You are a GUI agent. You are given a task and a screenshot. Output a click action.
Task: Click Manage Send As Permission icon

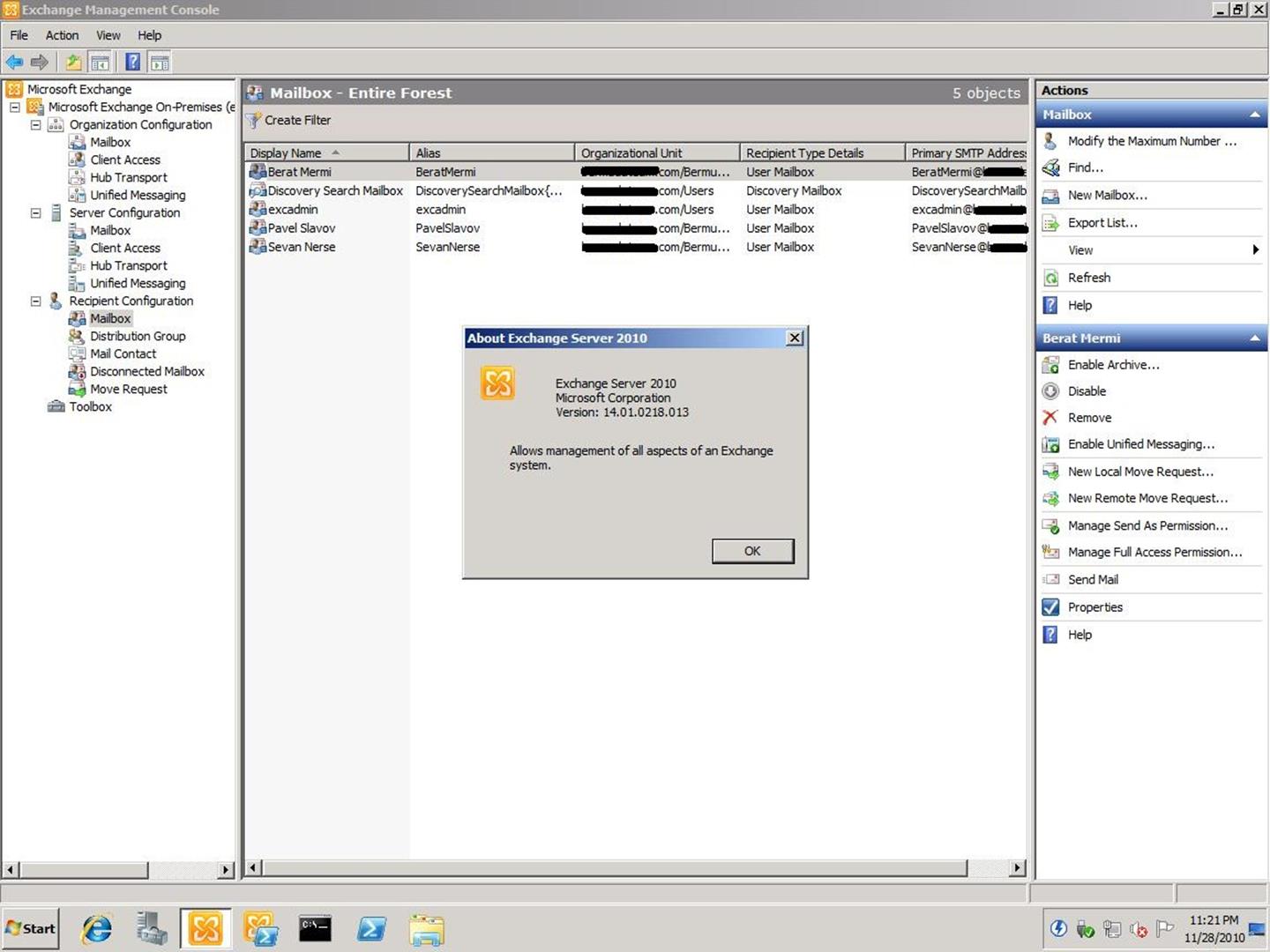pos(1050,526)
